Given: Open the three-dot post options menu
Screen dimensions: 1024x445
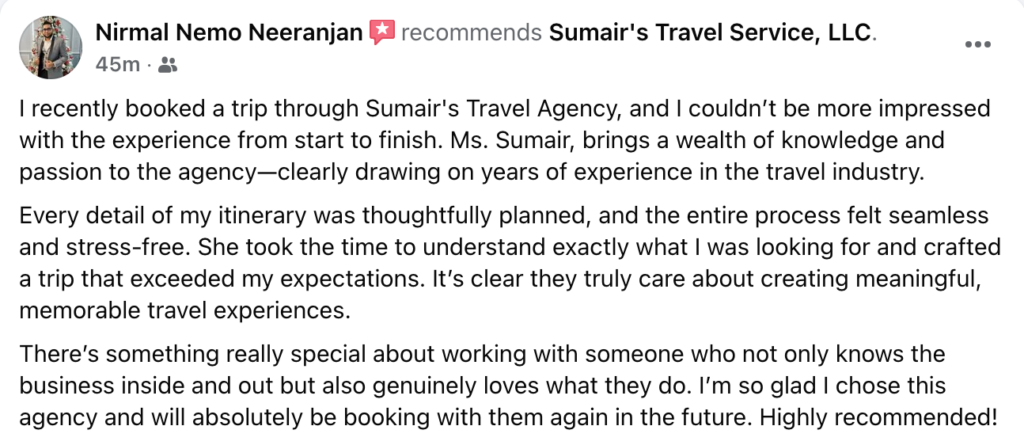Looking at the screenshot, I should click(x=978, y=44).
